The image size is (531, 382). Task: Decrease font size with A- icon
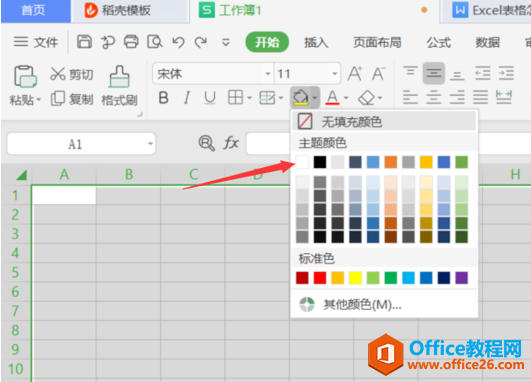coord(378,73)
